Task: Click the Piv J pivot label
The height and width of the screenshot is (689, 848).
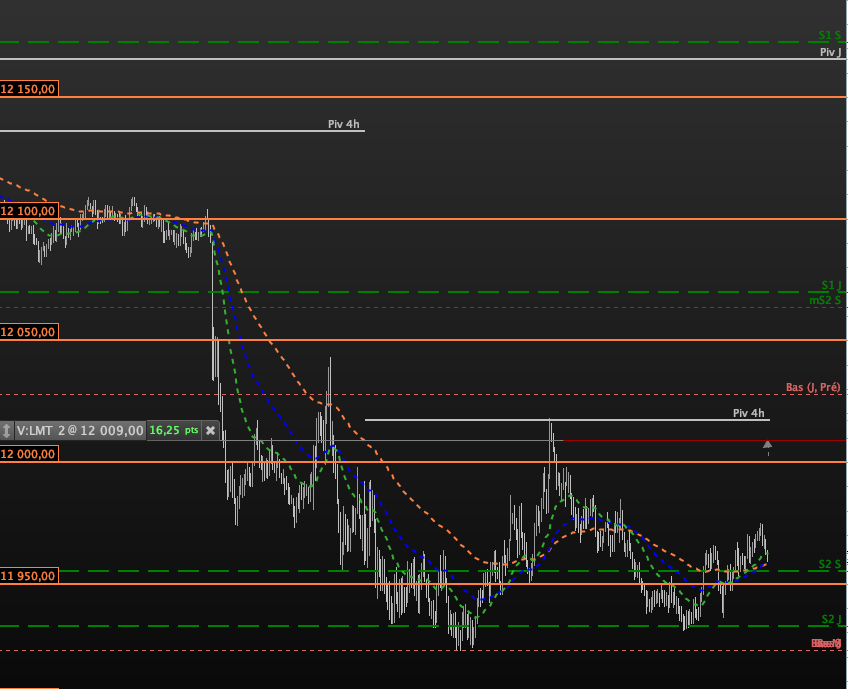Action: 831,52
